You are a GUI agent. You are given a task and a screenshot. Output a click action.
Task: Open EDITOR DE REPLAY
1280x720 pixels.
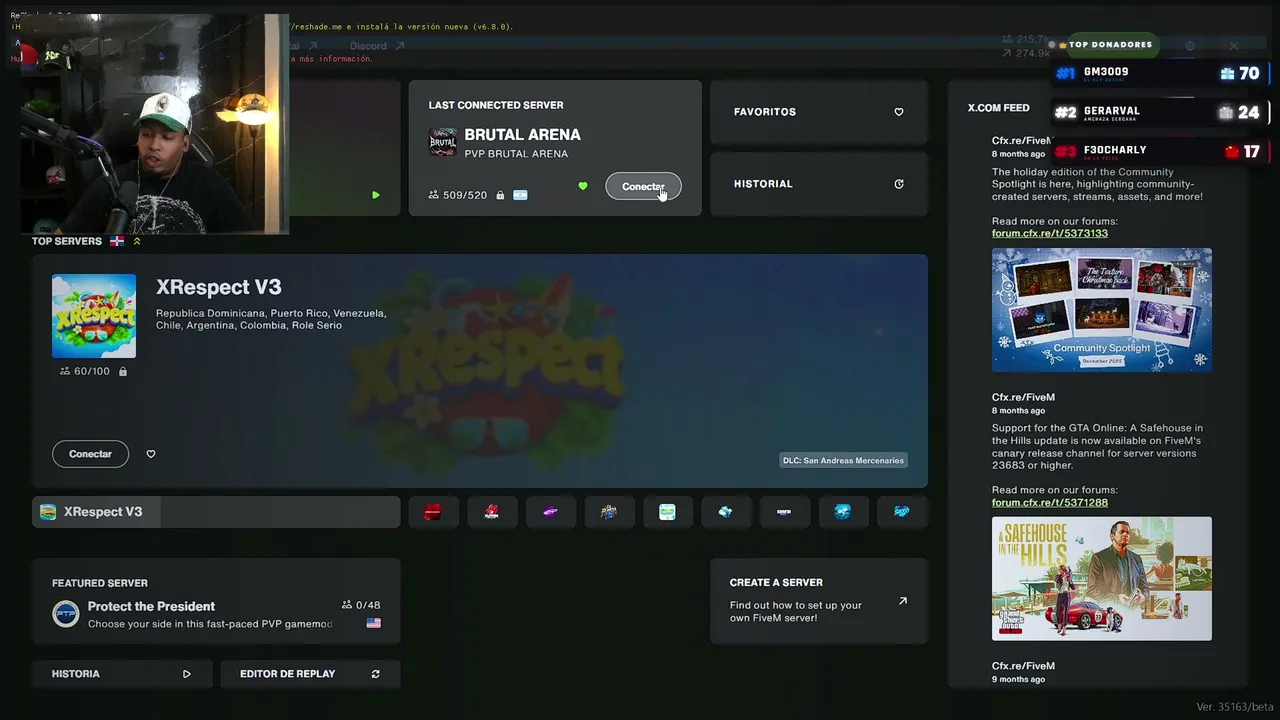(310, 674)
